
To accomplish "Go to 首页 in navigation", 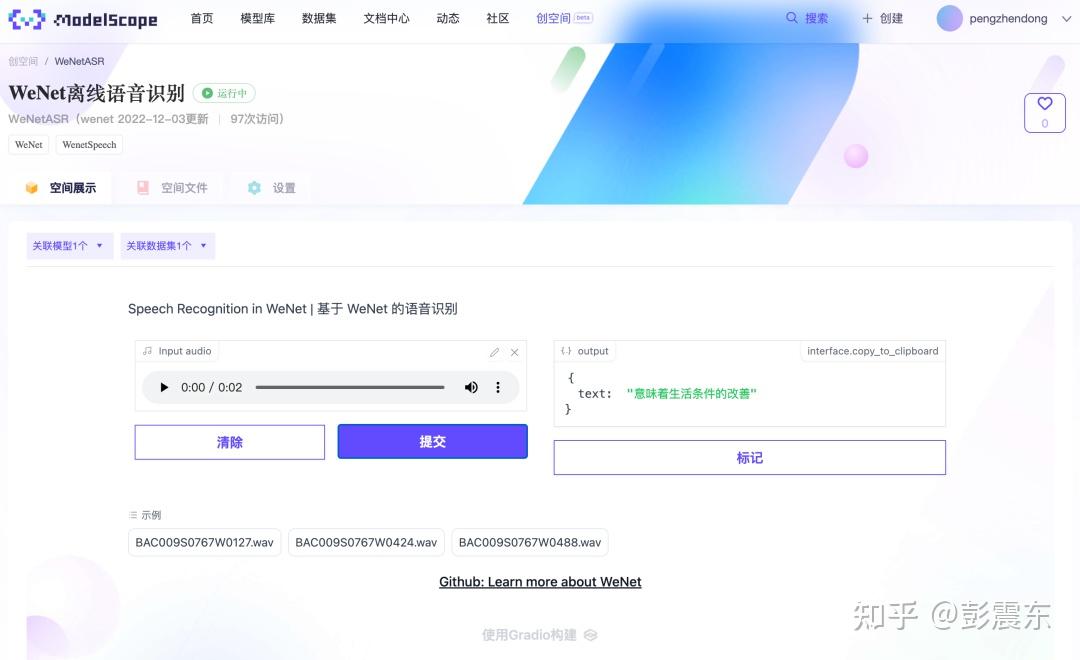I will tap(202, 19).
